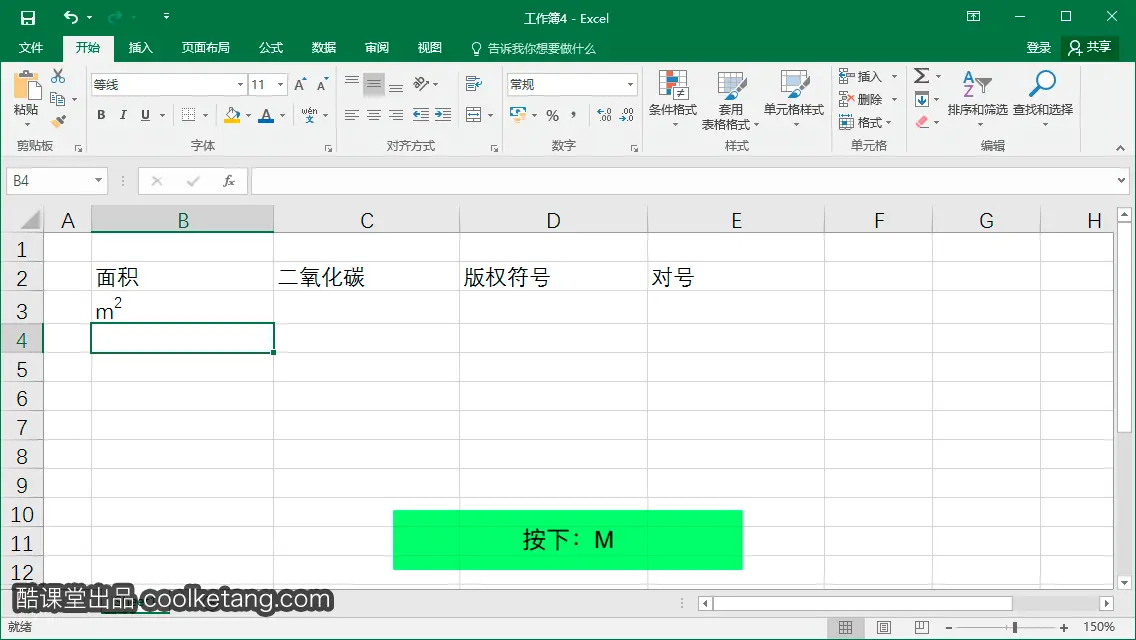Collapse the ribbon with the chevron
The width and height of the screenshot is (1136, 640).
[1120, 148]
